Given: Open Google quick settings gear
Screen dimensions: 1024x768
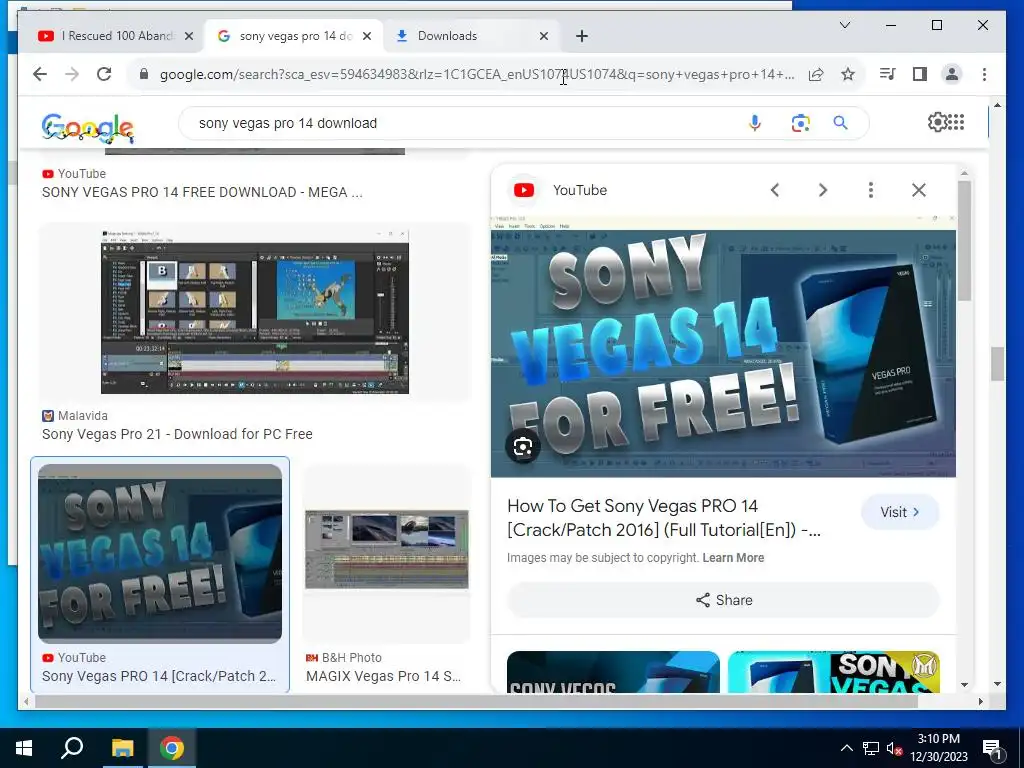Looking at the screenshot, I should [937, 122].
